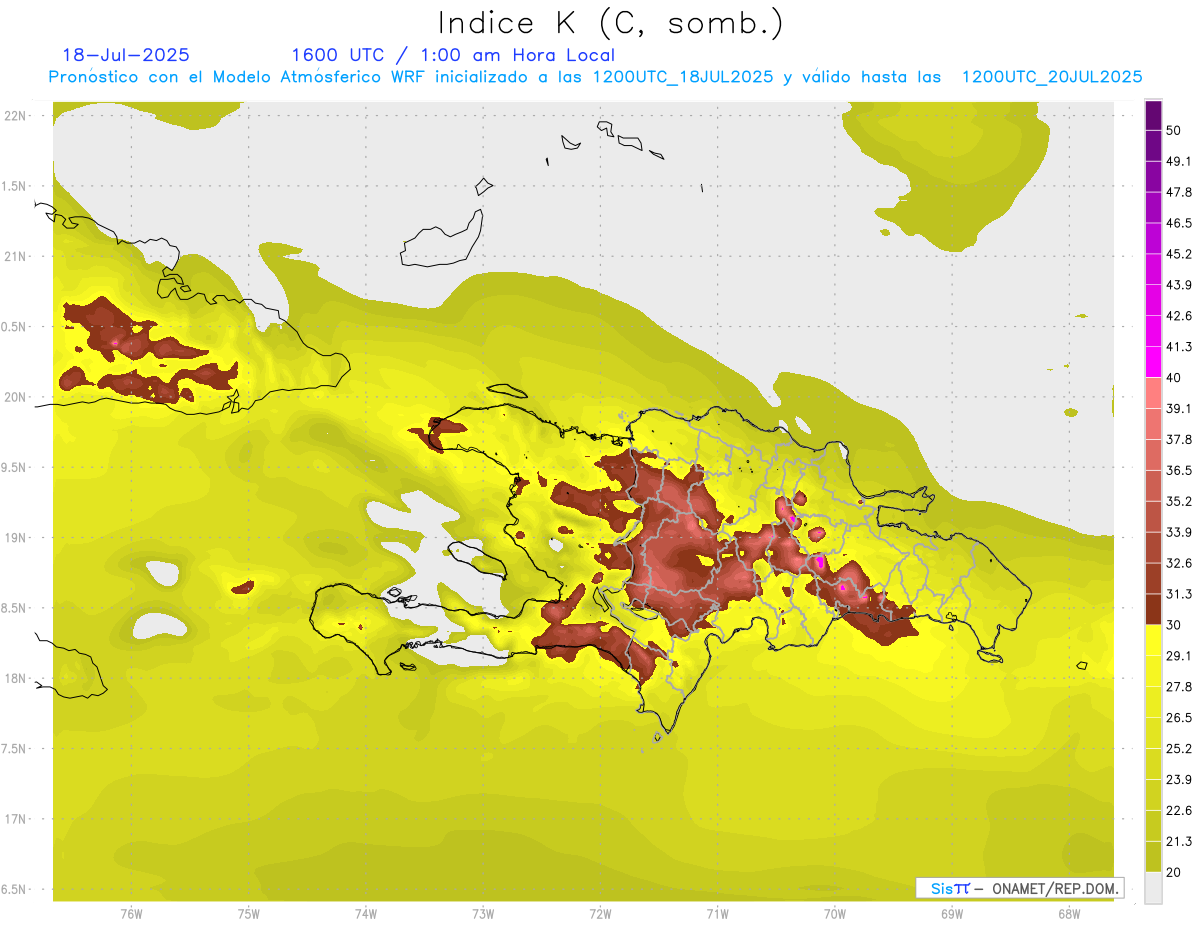
Task: Select the date text "18-Jul-2025"
Action: 126,55
